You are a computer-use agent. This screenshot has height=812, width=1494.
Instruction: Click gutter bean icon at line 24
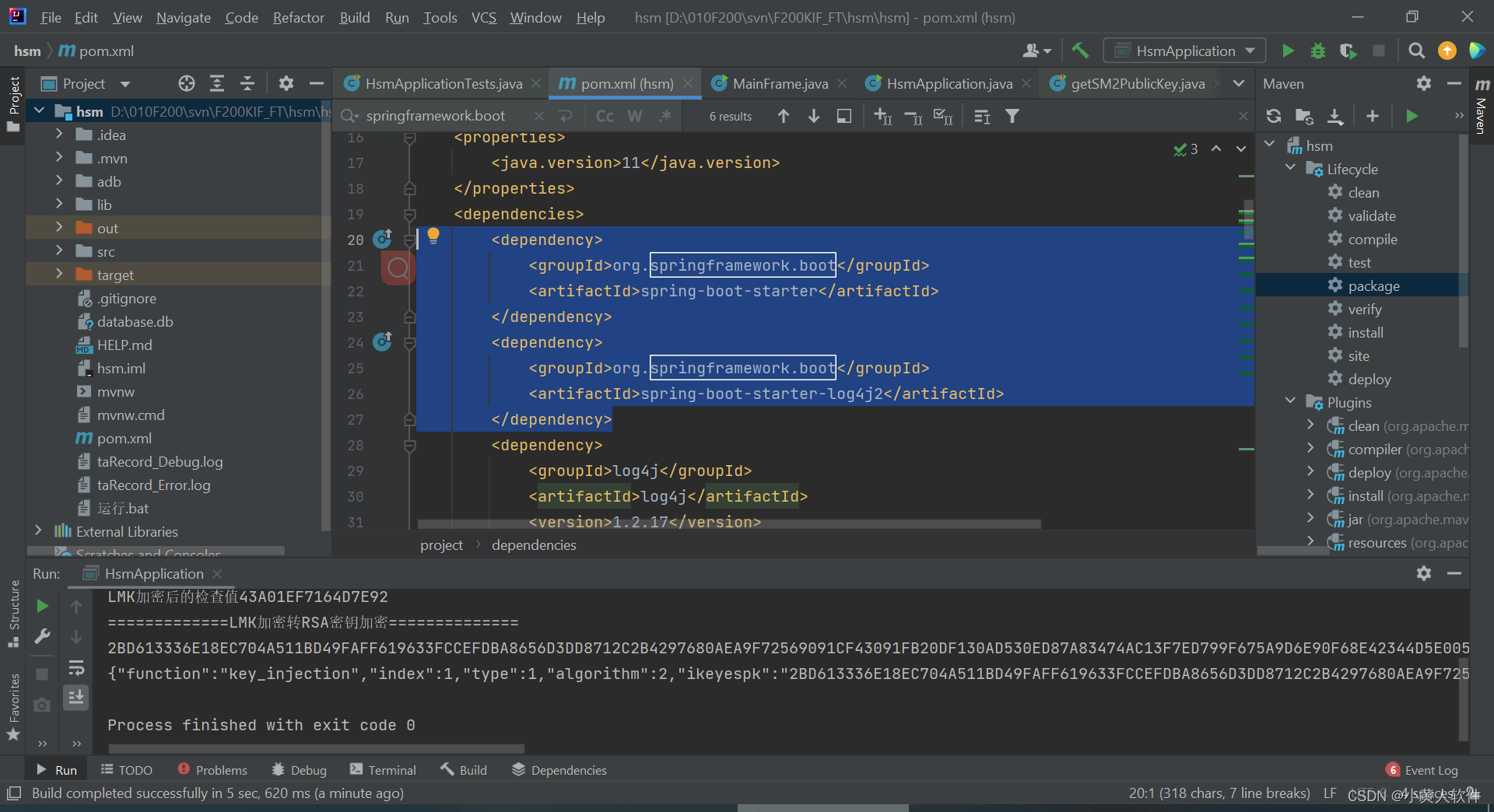pyautogui.click(x=382, y=341)
